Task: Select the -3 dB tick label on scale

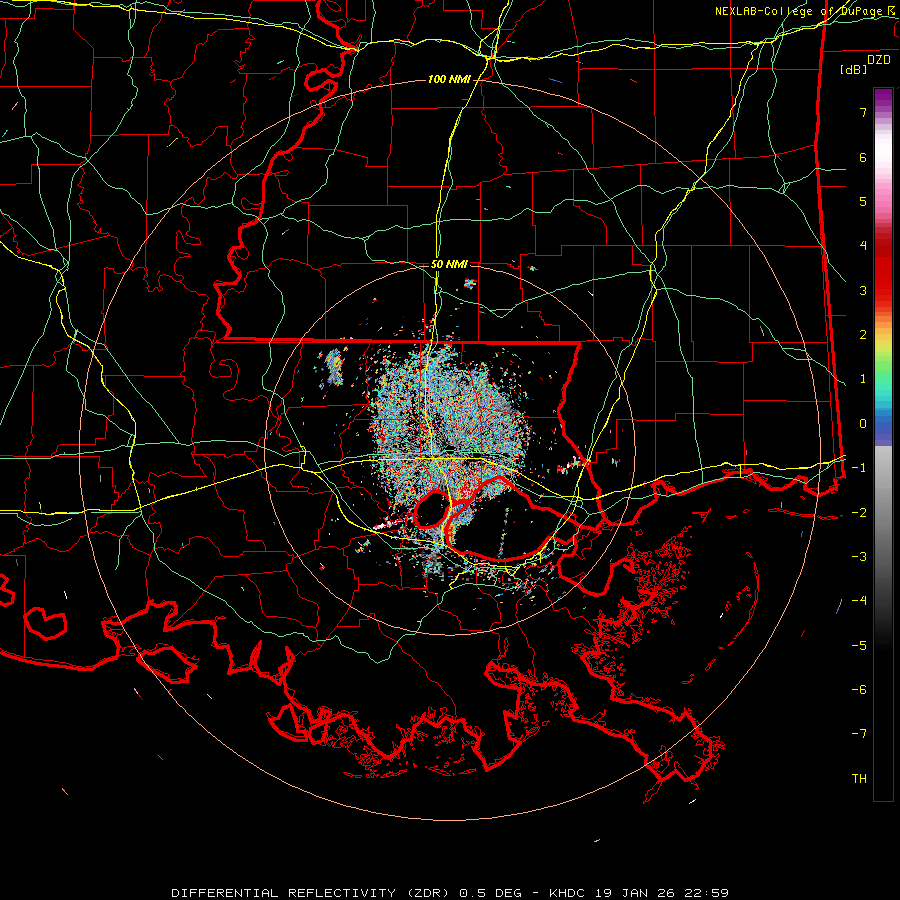Action: coord(859,557)
